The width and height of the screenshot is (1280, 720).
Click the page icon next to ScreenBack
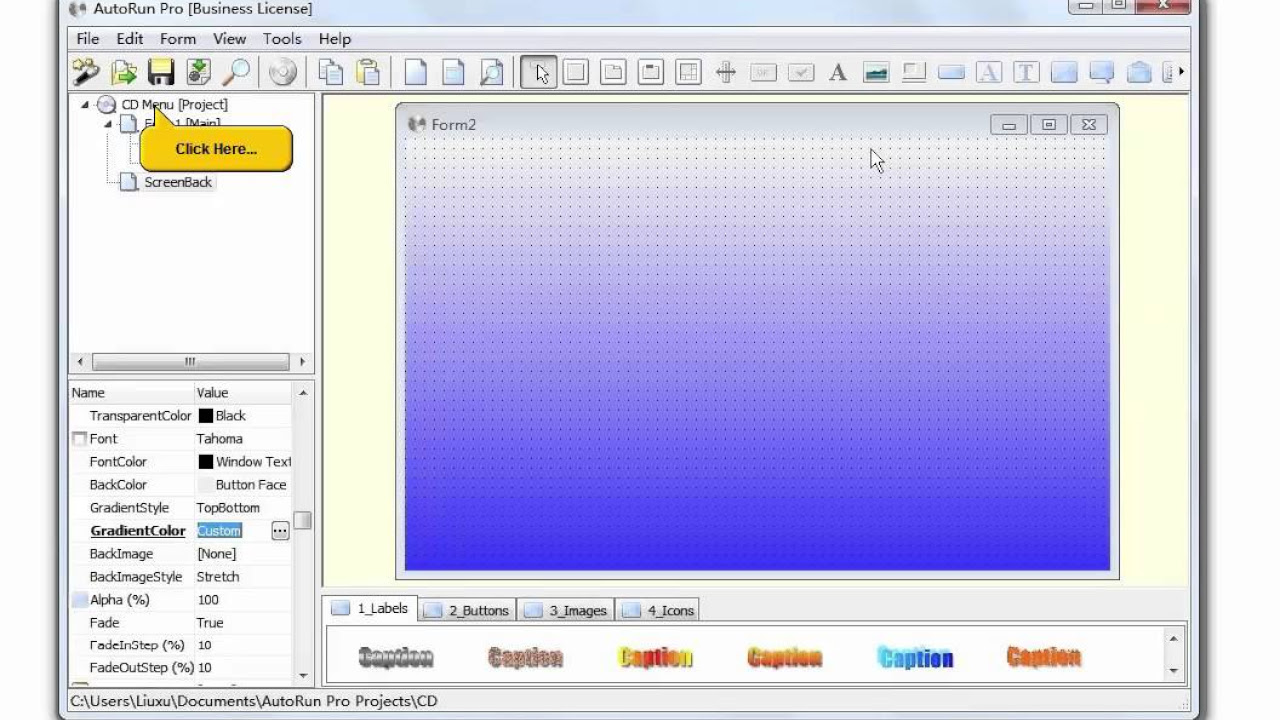[128, 182]
